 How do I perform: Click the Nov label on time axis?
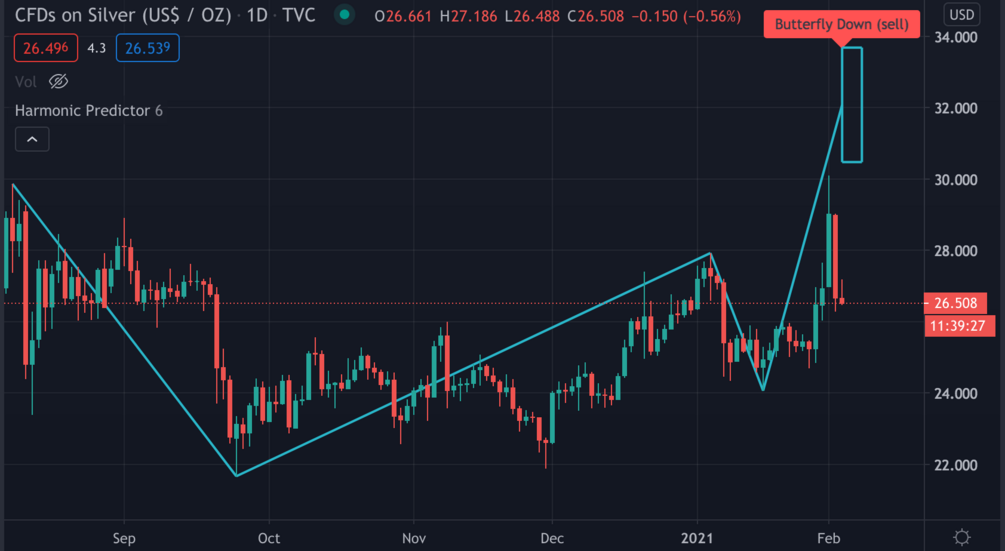(413, 538)
